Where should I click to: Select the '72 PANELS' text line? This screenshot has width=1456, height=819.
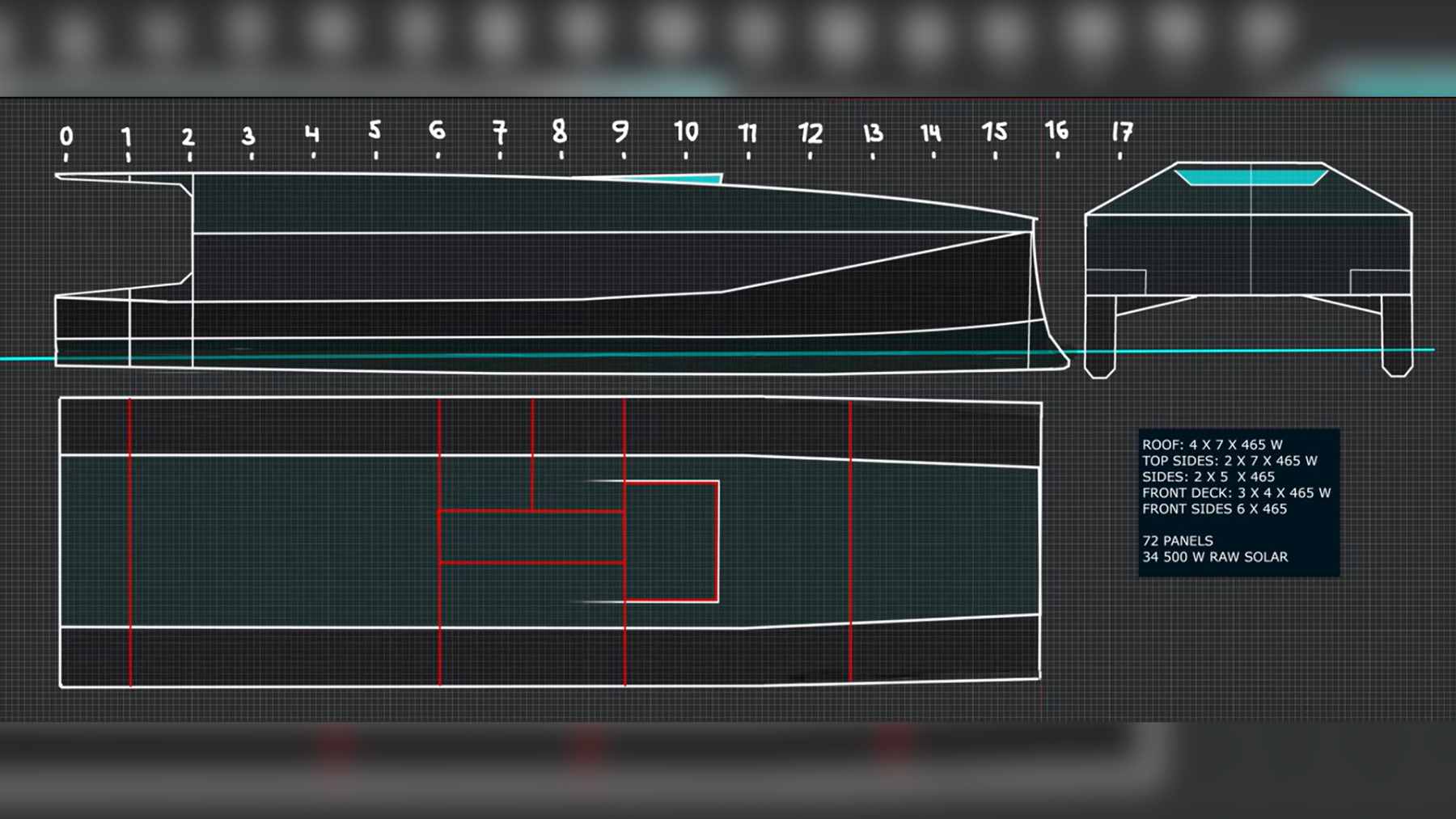tap(1178, 541)
